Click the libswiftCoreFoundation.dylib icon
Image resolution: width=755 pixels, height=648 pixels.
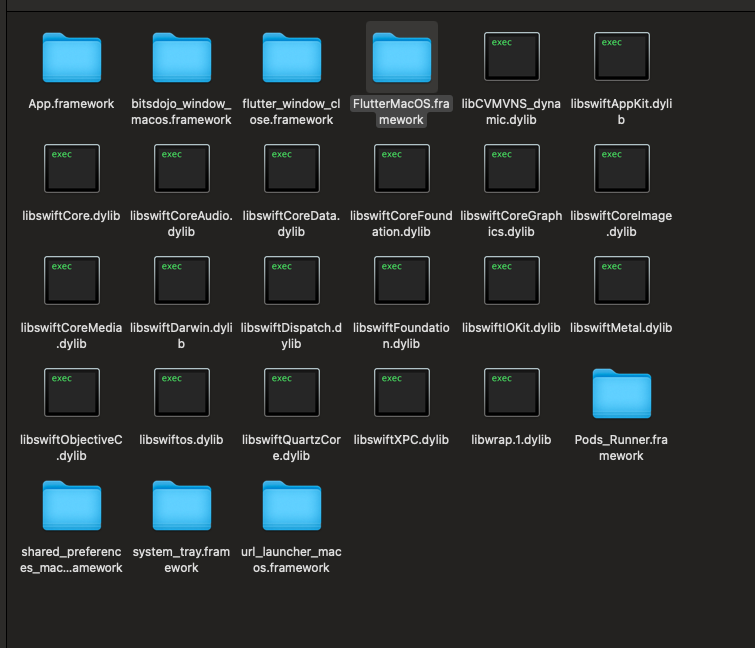click(x=401, y=169)
